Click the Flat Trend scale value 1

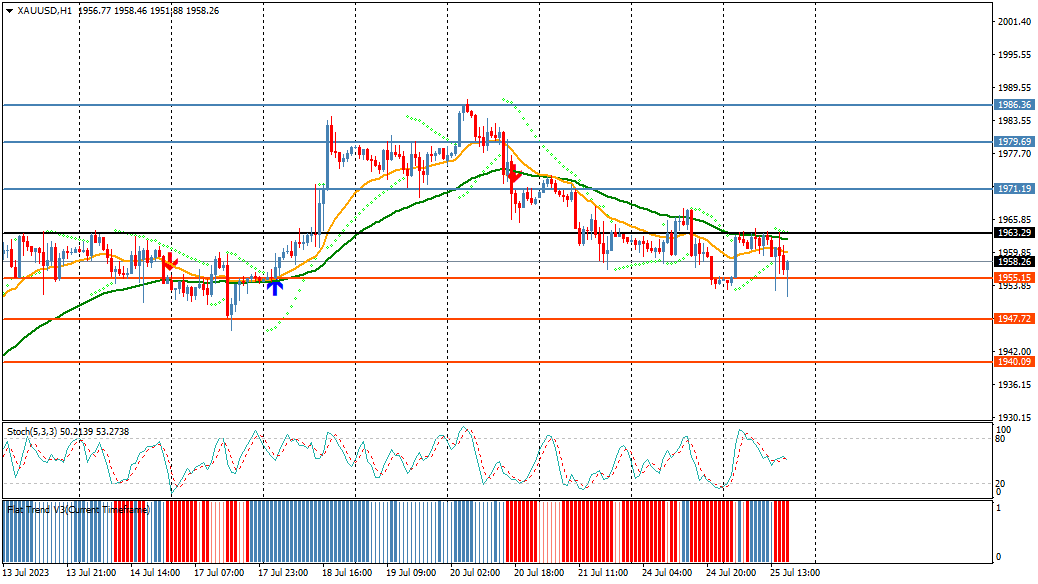(x=998, y=508)
